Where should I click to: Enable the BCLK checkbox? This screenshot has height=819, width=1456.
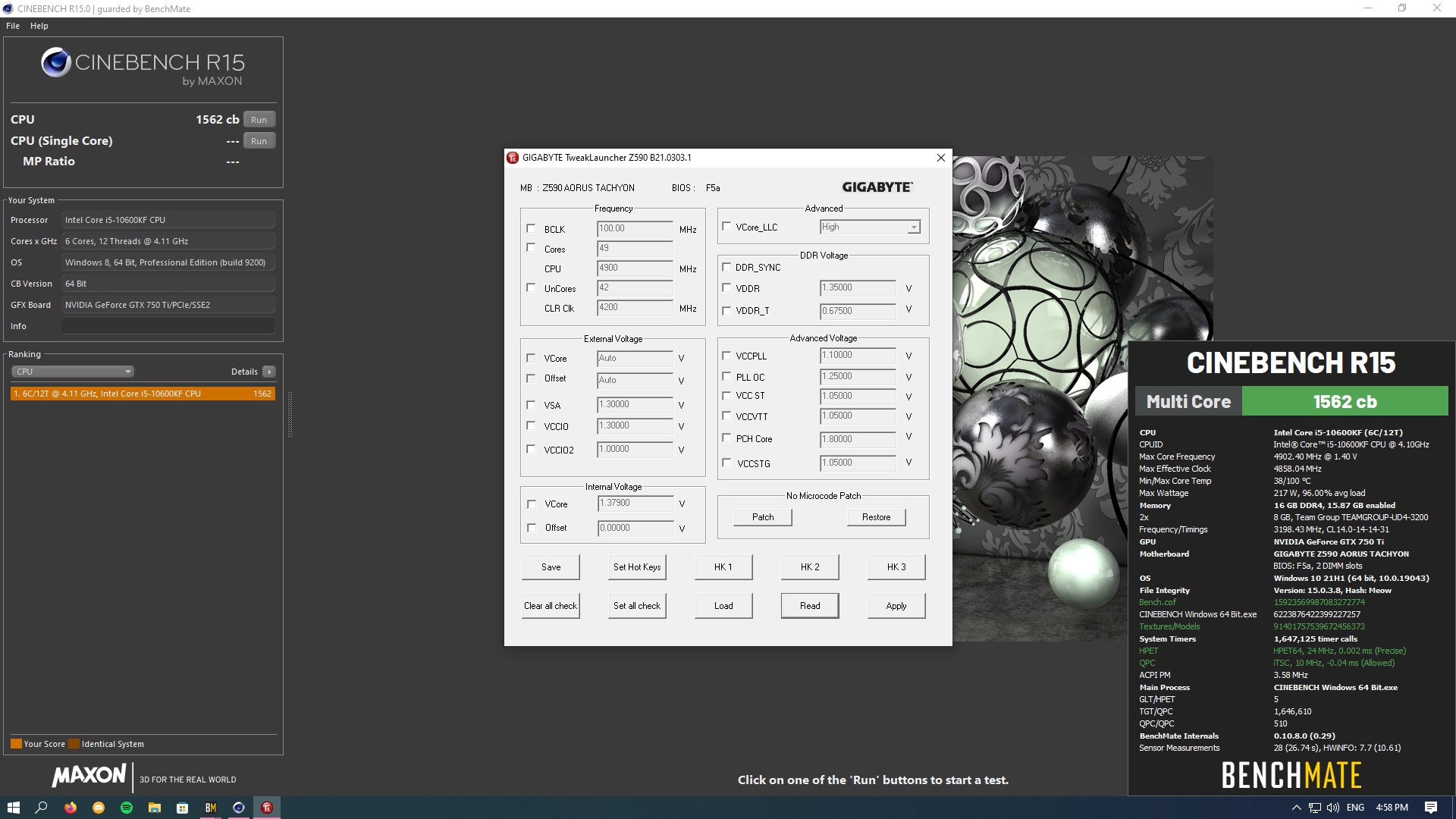pyautogui.click(x=531, y=228)
